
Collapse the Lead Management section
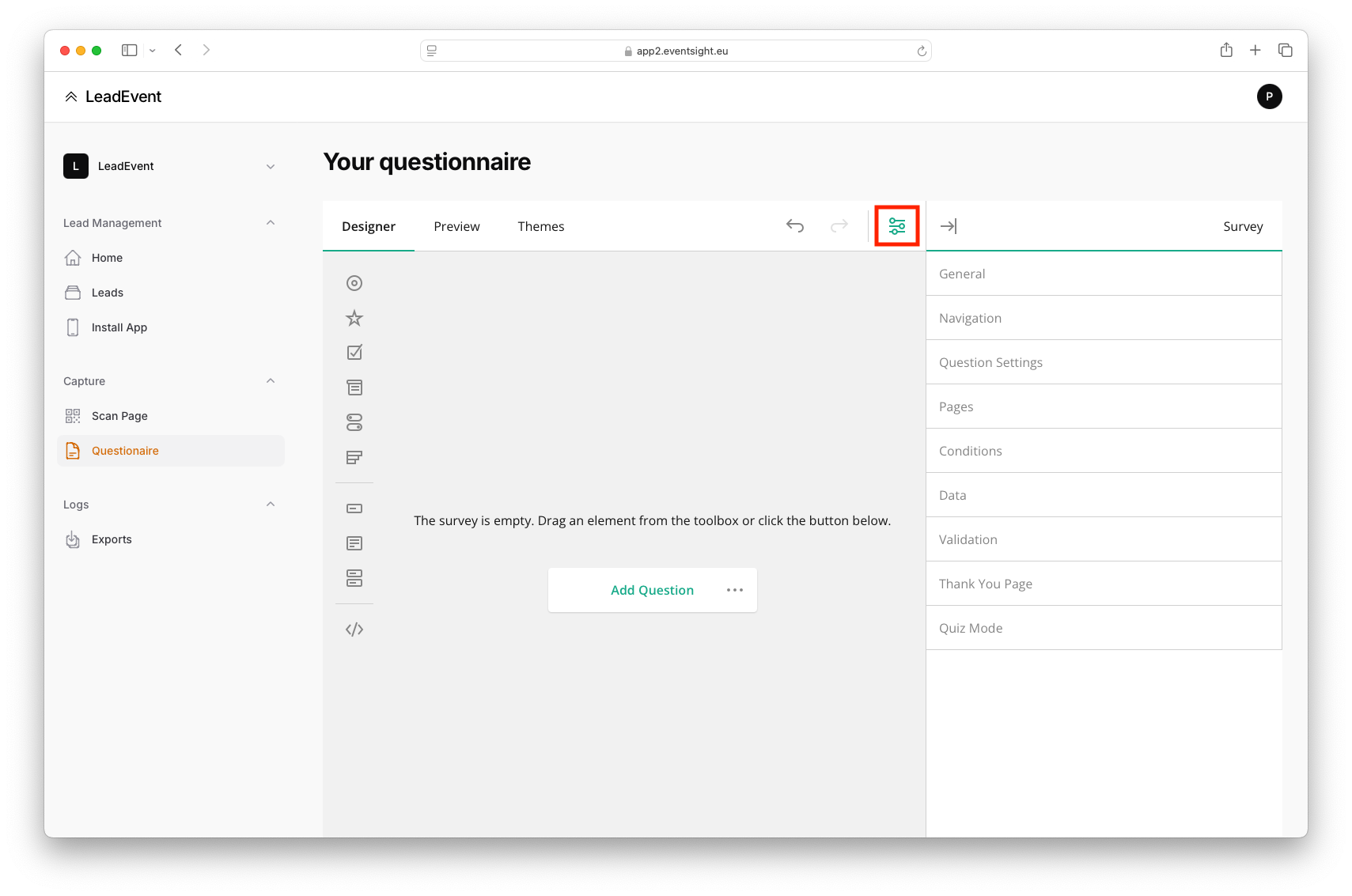tap(271, 223)
